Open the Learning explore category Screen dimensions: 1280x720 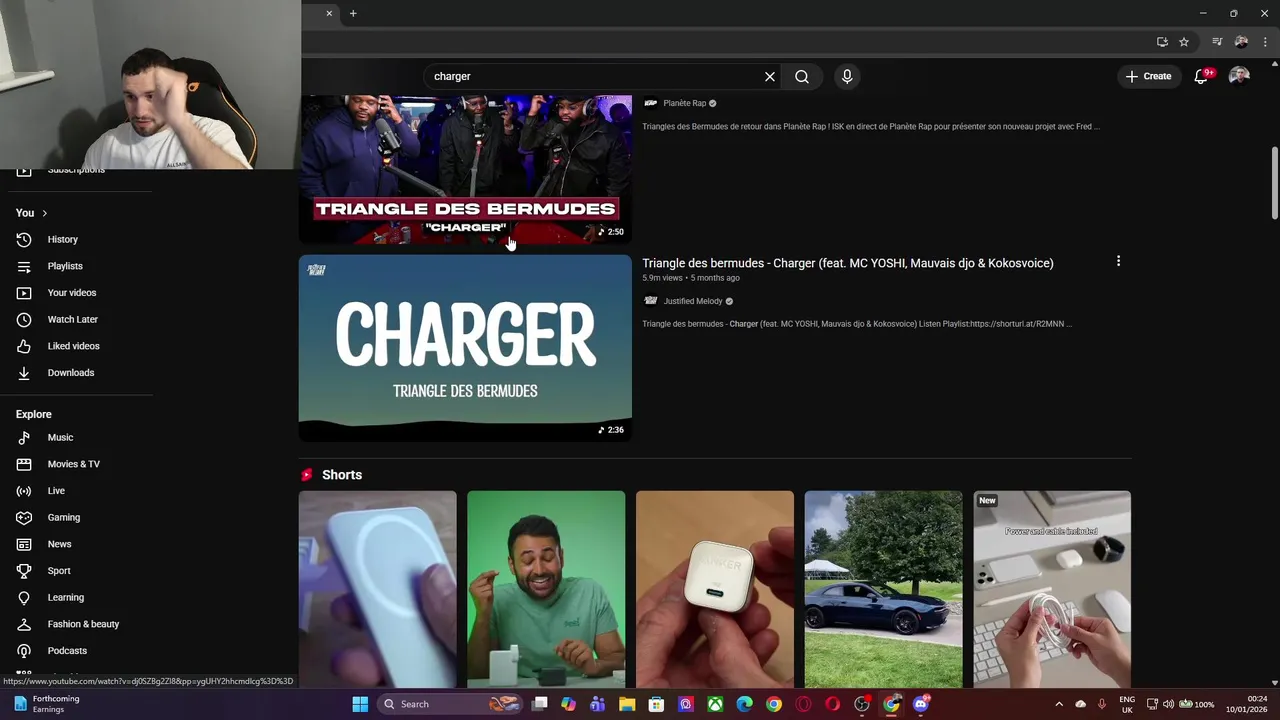[65, 597]
